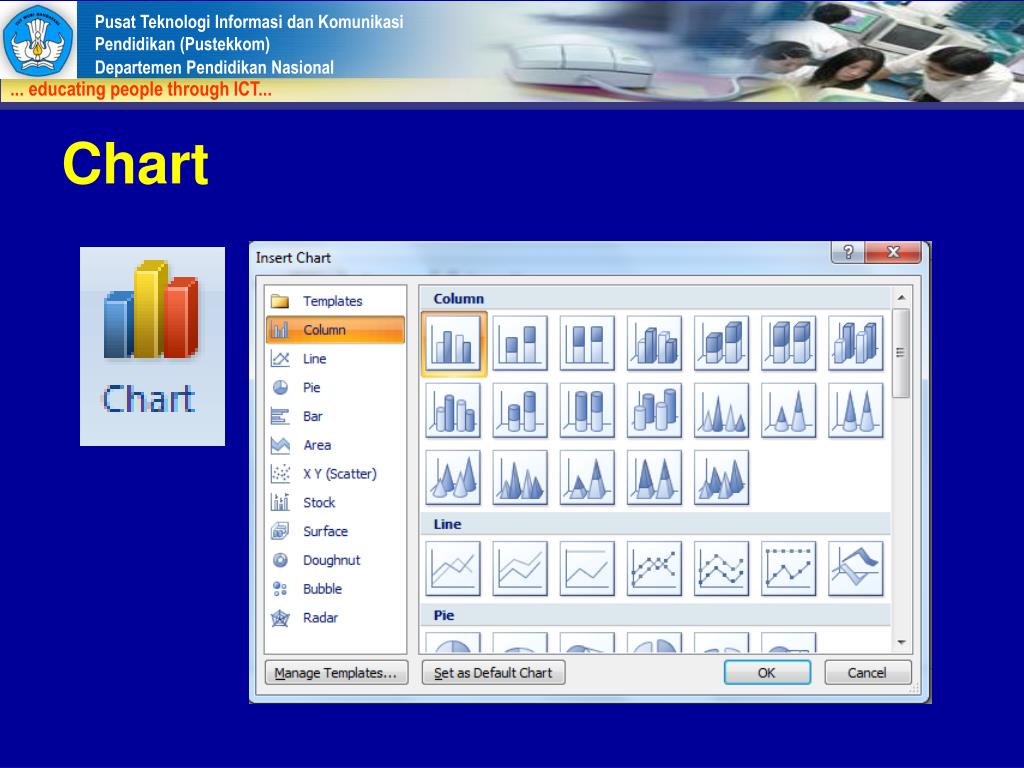Choose Clustered Pyramid chart type
Screen dimensions: 1024x768
click(520, 478)
